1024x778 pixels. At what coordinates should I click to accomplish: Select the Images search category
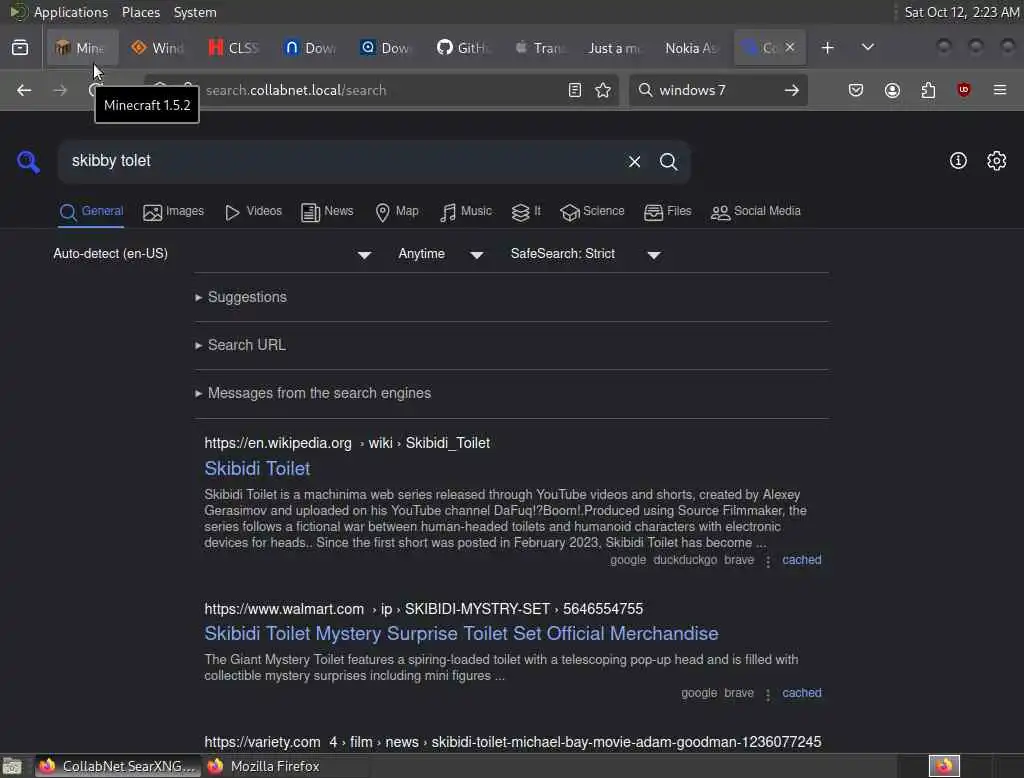[x=173, y=212]
